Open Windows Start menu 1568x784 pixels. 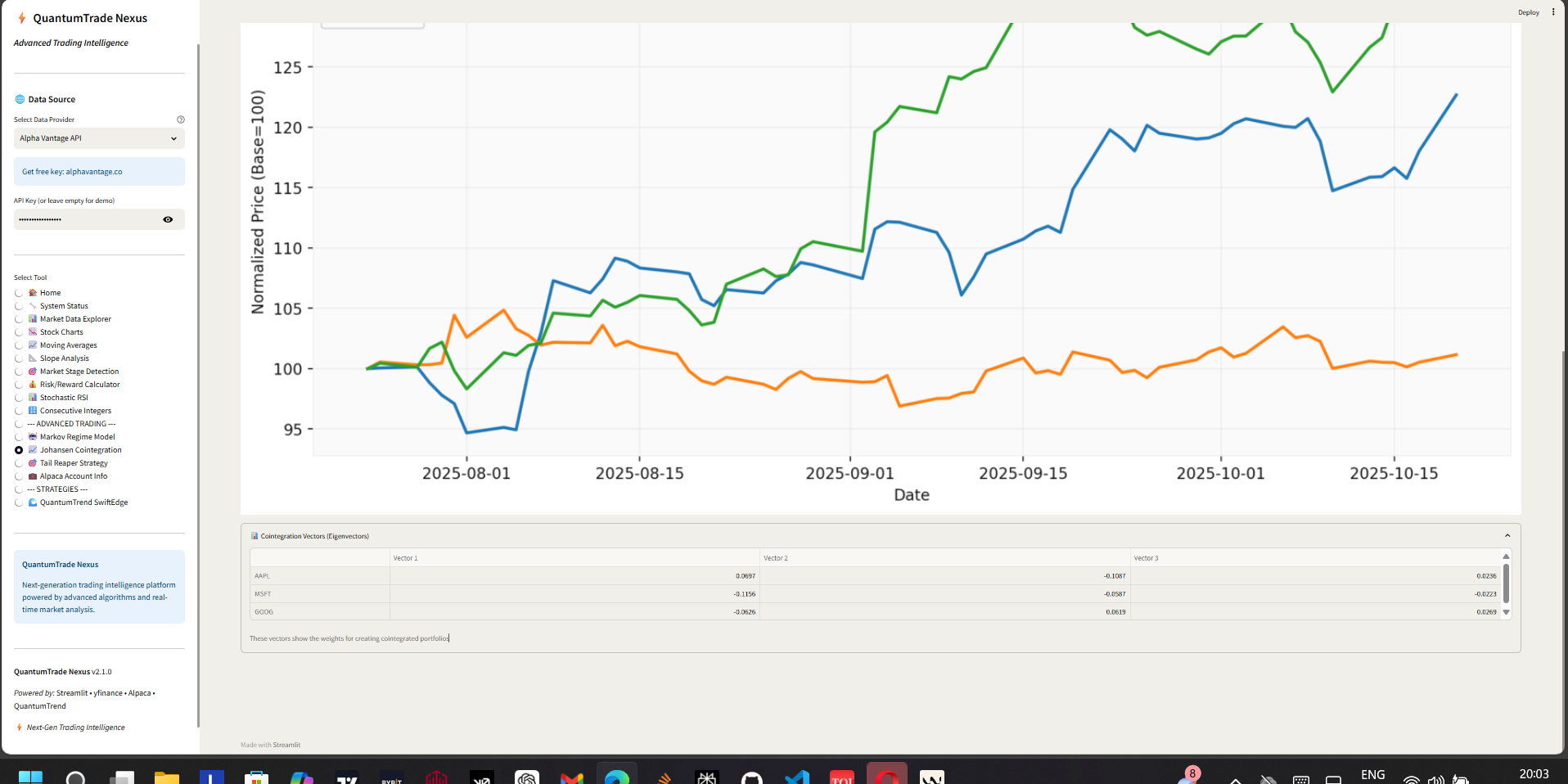[x=30, y=777]
